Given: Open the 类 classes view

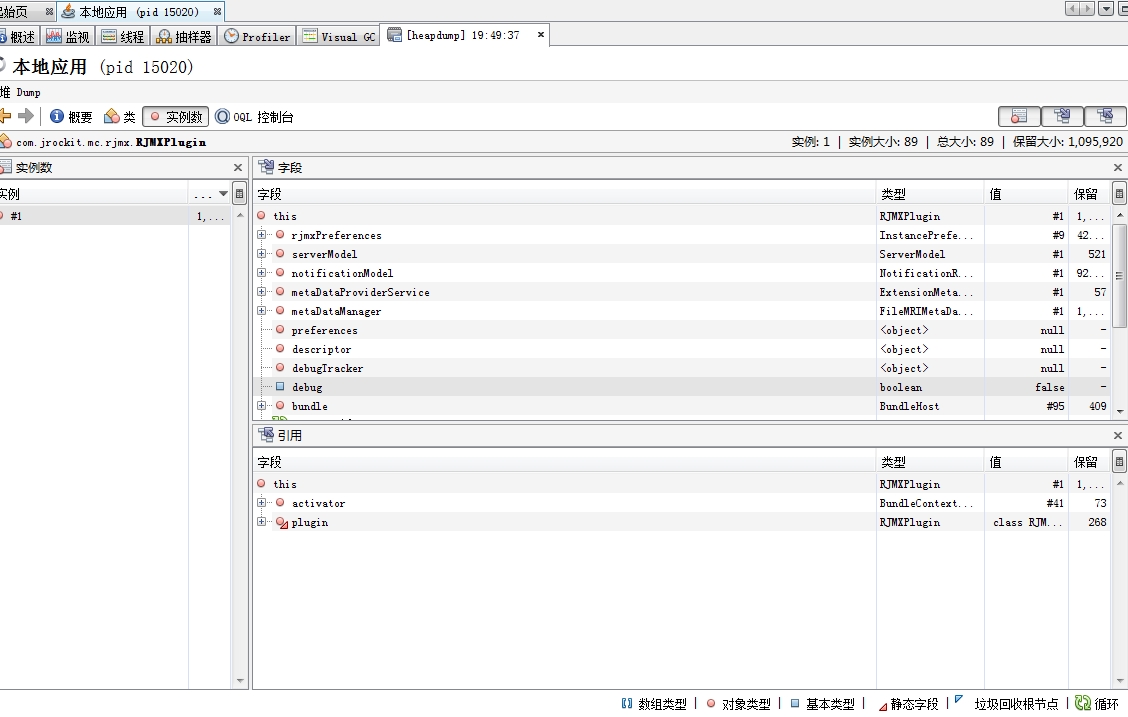Looking at the screenshot, I should pyautogui.click(x=119, y=117).
